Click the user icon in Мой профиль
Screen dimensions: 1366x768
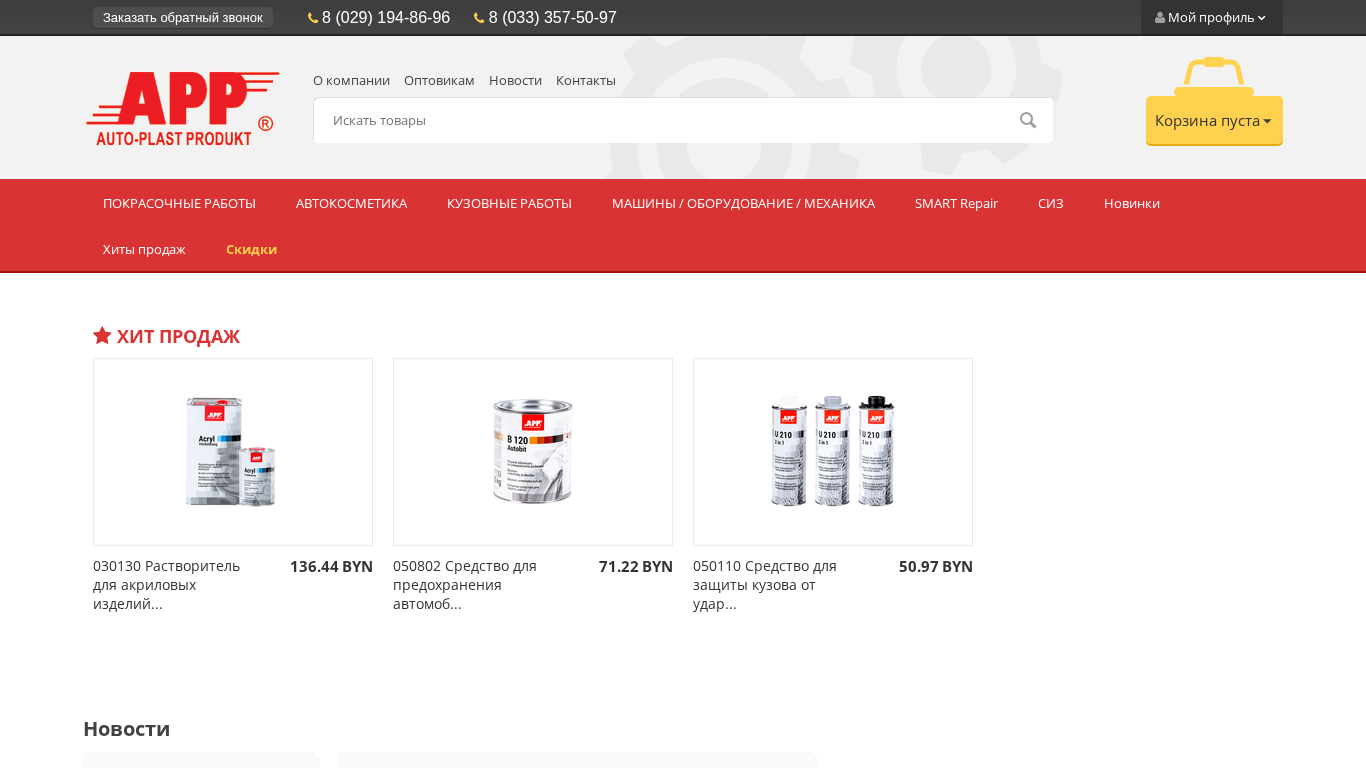pos(1160,18)
